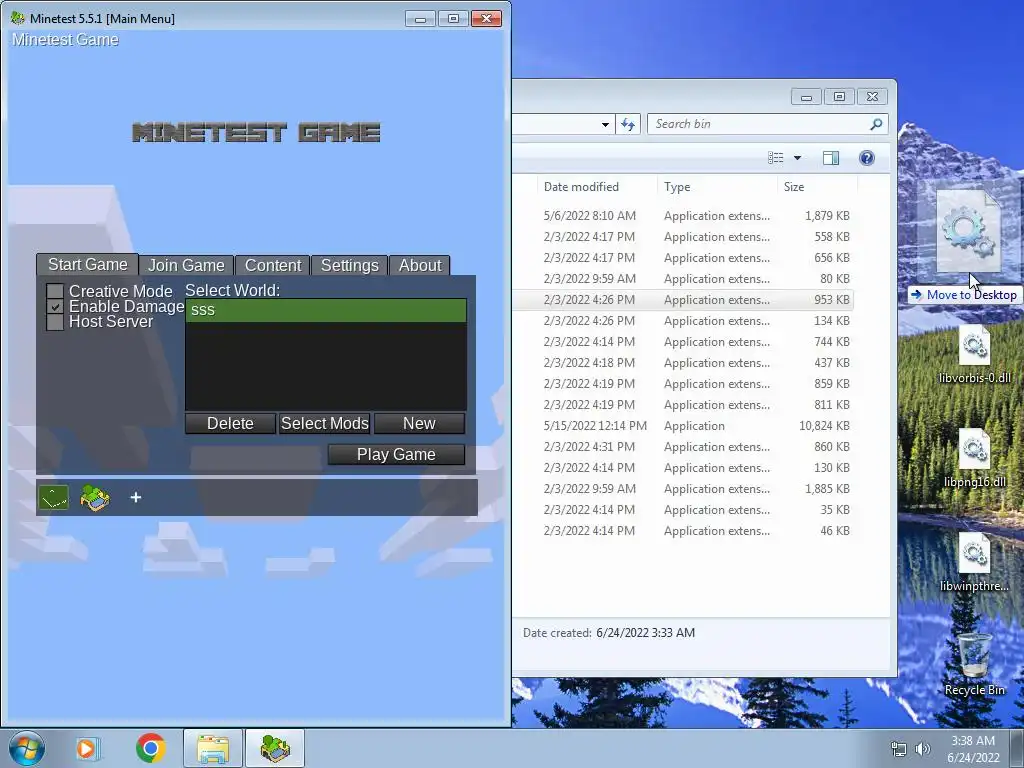Click the plus icon to install games

tap(136, 498)
